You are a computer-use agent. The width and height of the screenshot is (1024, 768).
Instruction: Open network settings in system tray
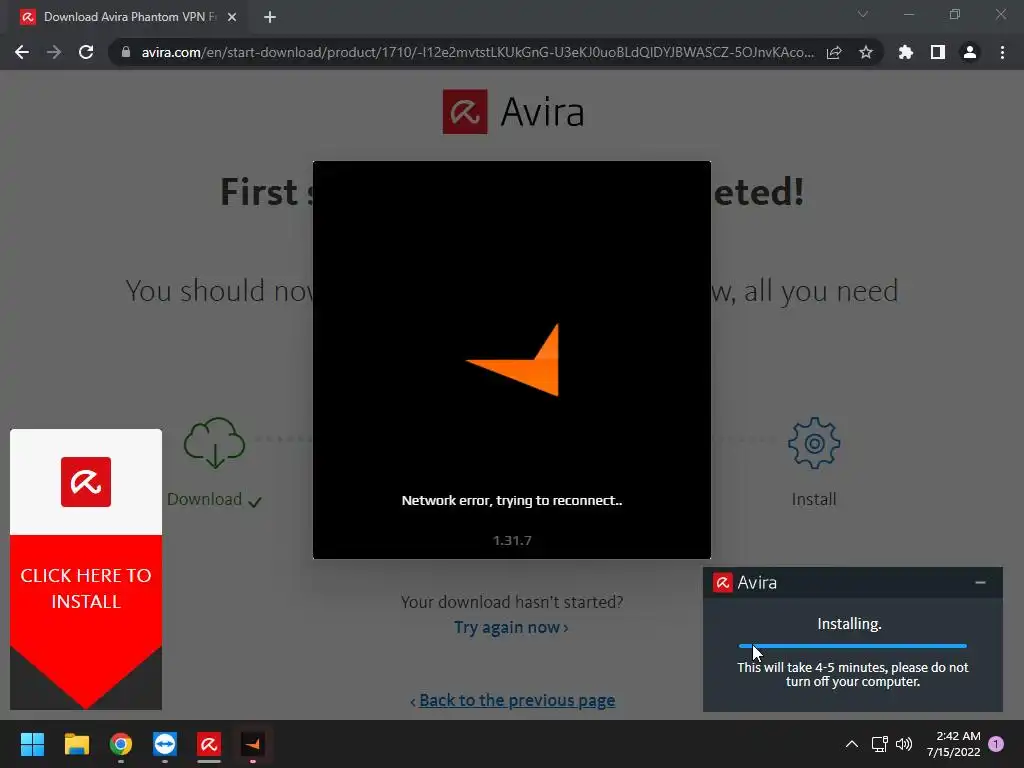880,744
